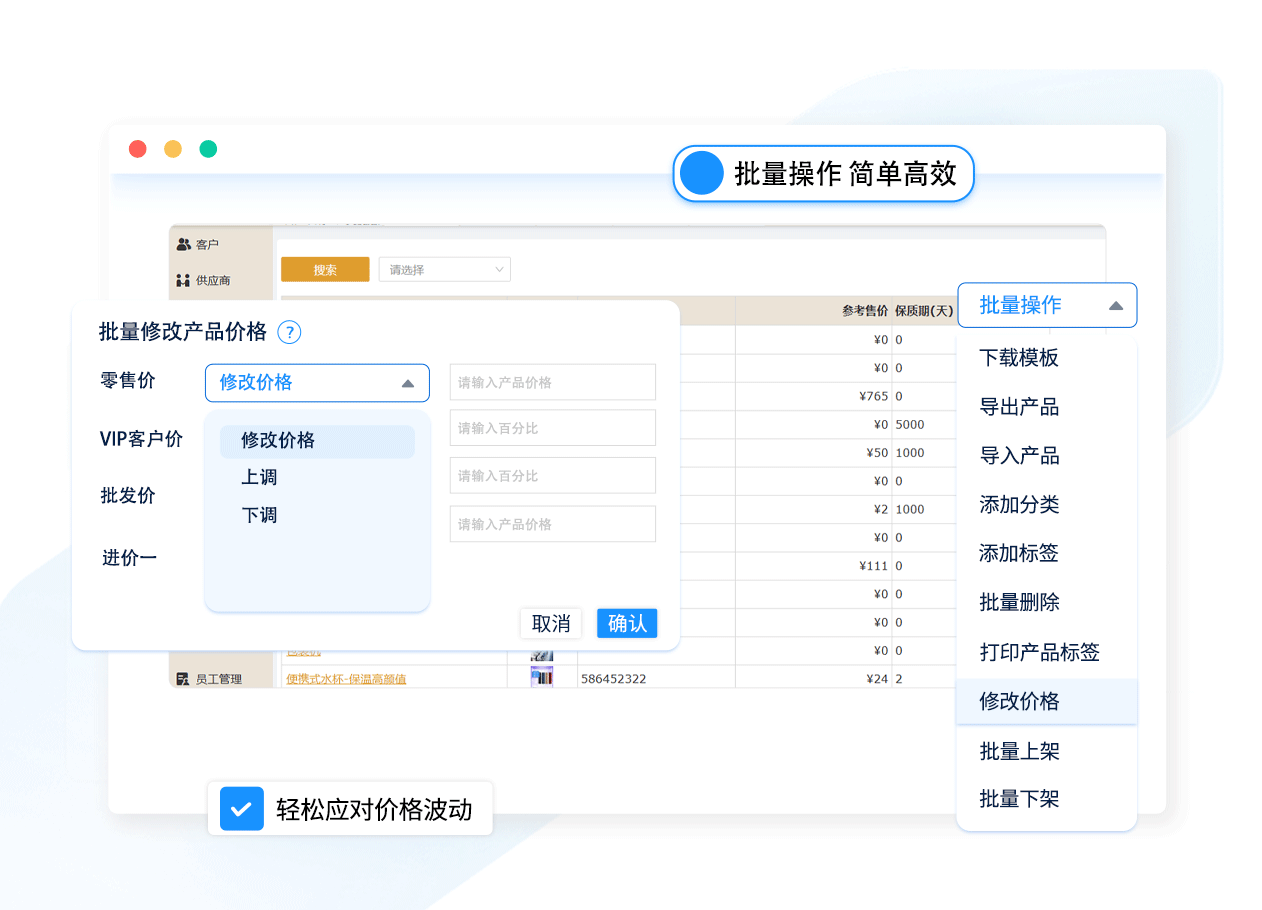1262x910 pixels.
Task: Click the blue circle beside 批量操作 简单高效
Action: 701,174
